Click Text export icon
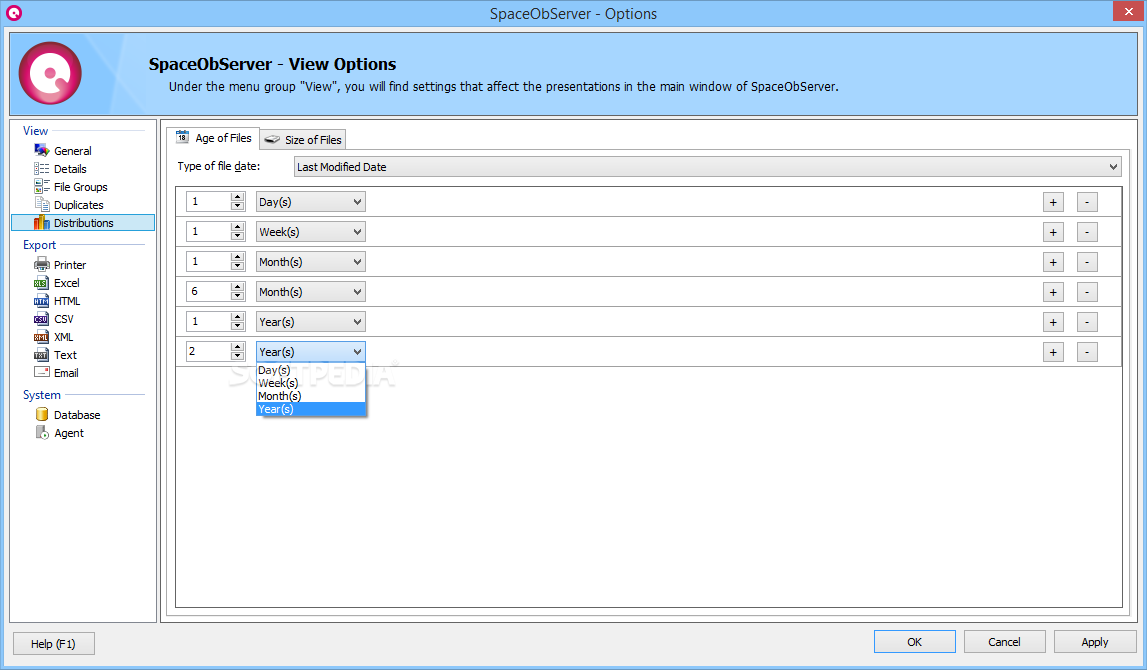The width and height of the screenshot is (1147, 670). [42, 355]
